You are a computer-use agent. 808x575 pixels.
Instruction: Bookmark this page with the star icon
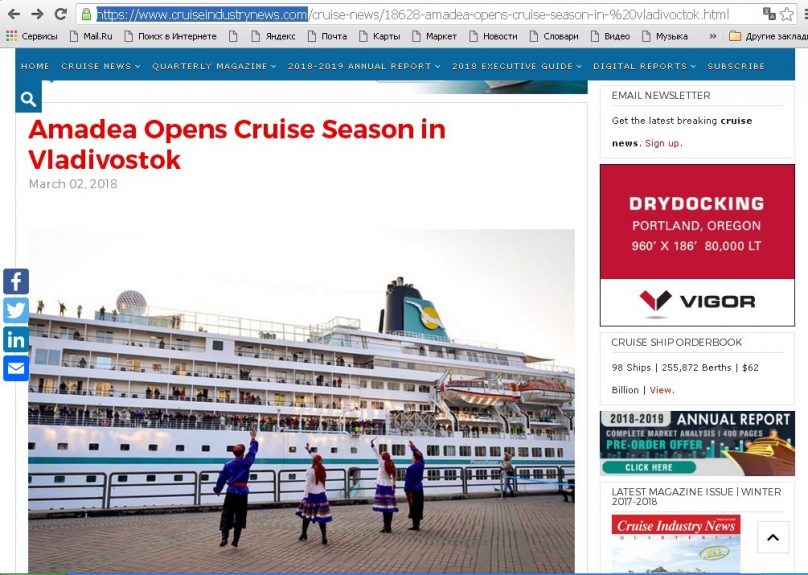coord(786,14)
